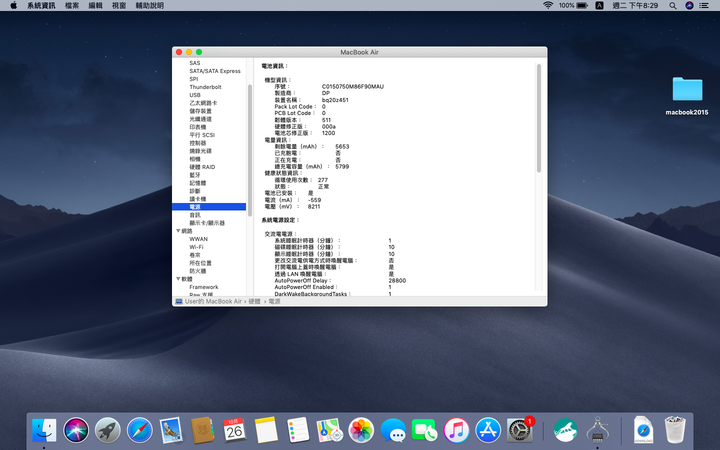Select SATA/SATA Express in sidebar
This screenshot has height=450, width=720.
coord(215,71)
